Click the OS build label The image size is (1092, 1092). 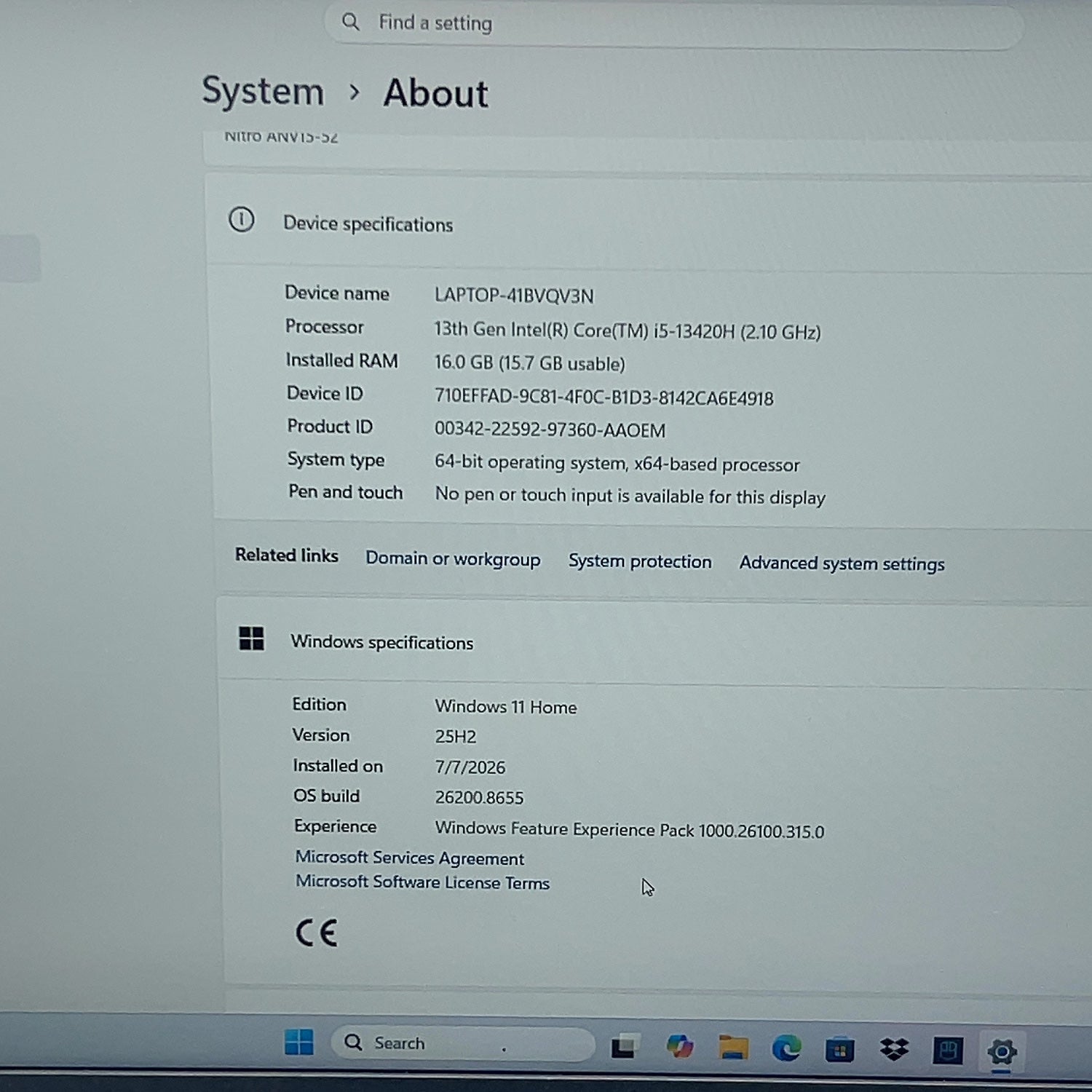click(327, 796)
